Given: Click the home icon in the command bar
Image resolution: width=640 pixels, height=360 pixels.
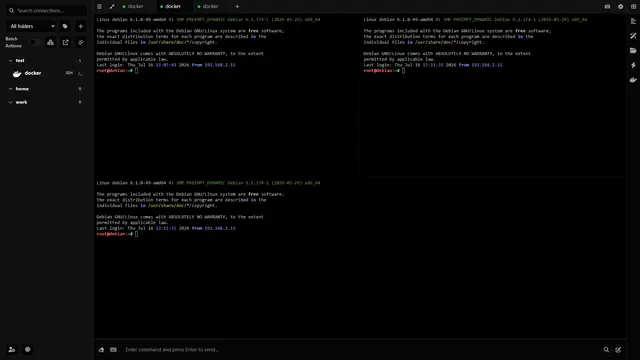Looking at the screenshot, I should pos(101,350).
